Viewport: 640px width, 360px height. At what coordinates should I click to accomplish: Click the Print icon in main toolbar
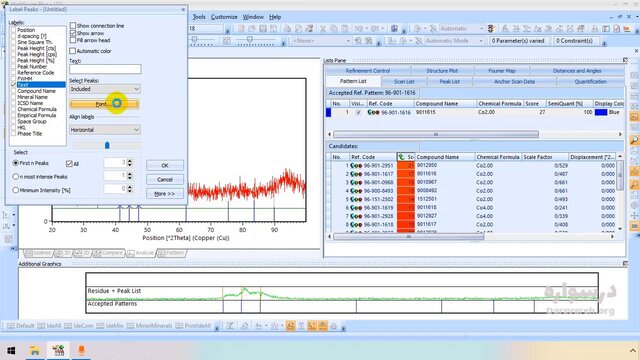coord(287,29)
